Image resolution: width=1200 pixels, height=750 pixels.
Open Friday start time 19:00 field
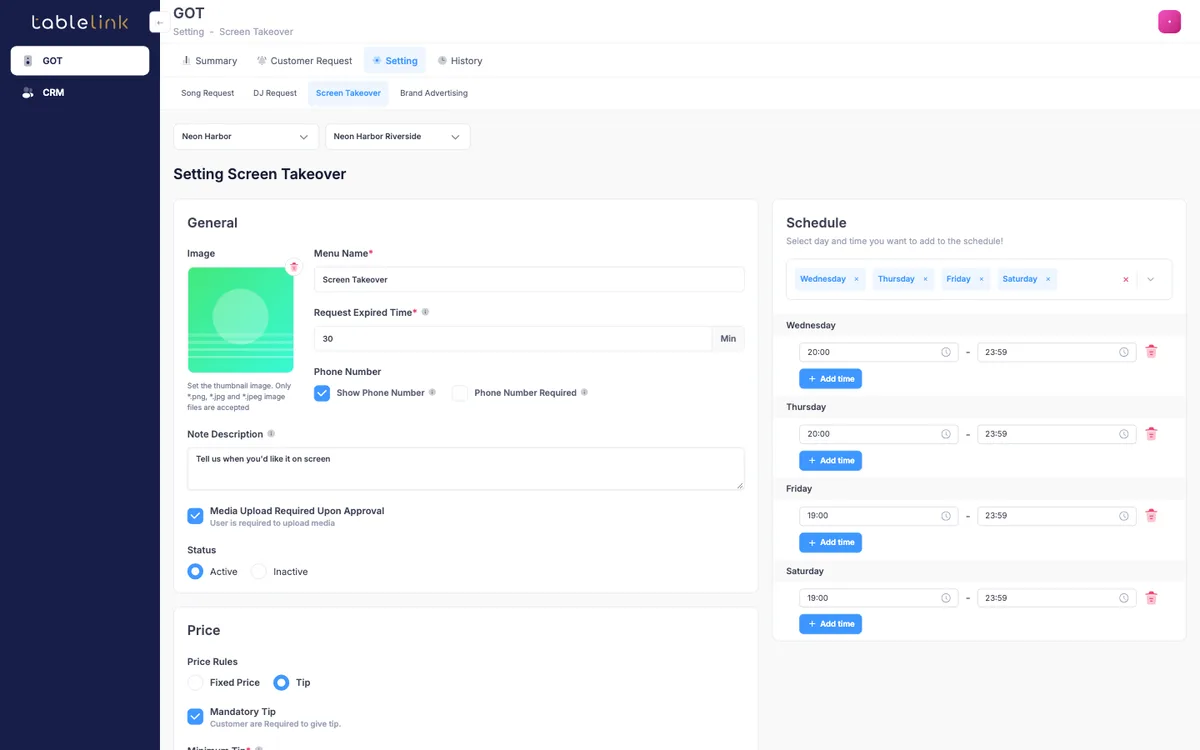(x=878, y=516)
